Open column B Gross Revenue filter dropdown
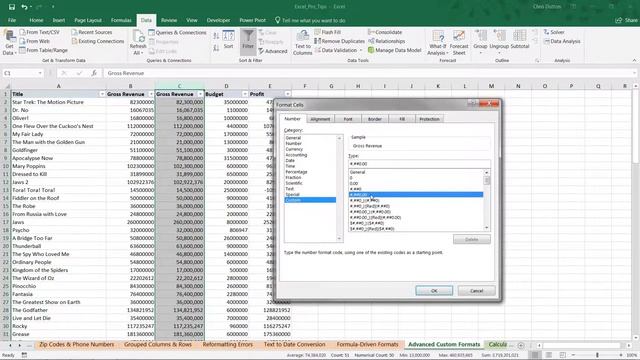The width and height of the screenshot is (640, 360). click(x=151, y=94)
